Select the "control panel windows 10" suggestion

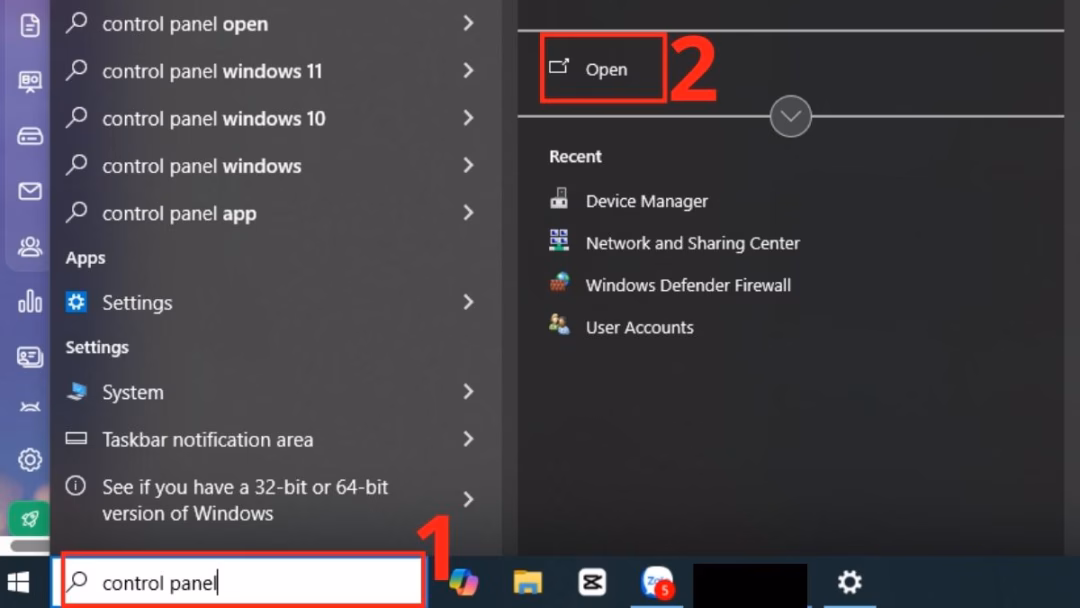click(214, 119)
